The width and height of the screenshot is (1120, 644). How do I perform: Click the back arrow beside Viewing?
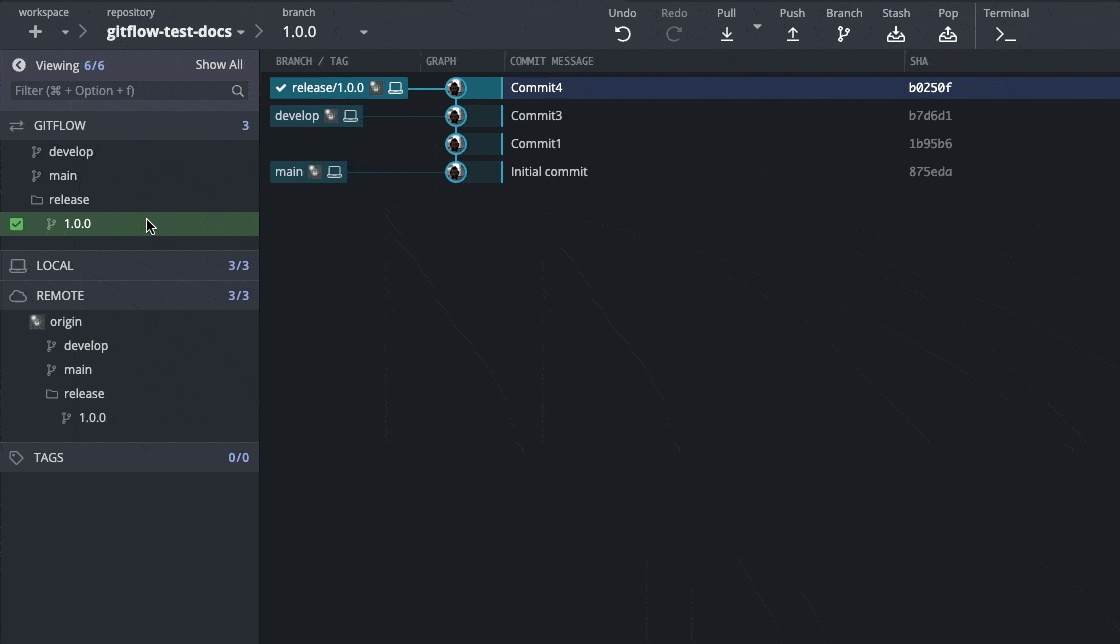19,65
